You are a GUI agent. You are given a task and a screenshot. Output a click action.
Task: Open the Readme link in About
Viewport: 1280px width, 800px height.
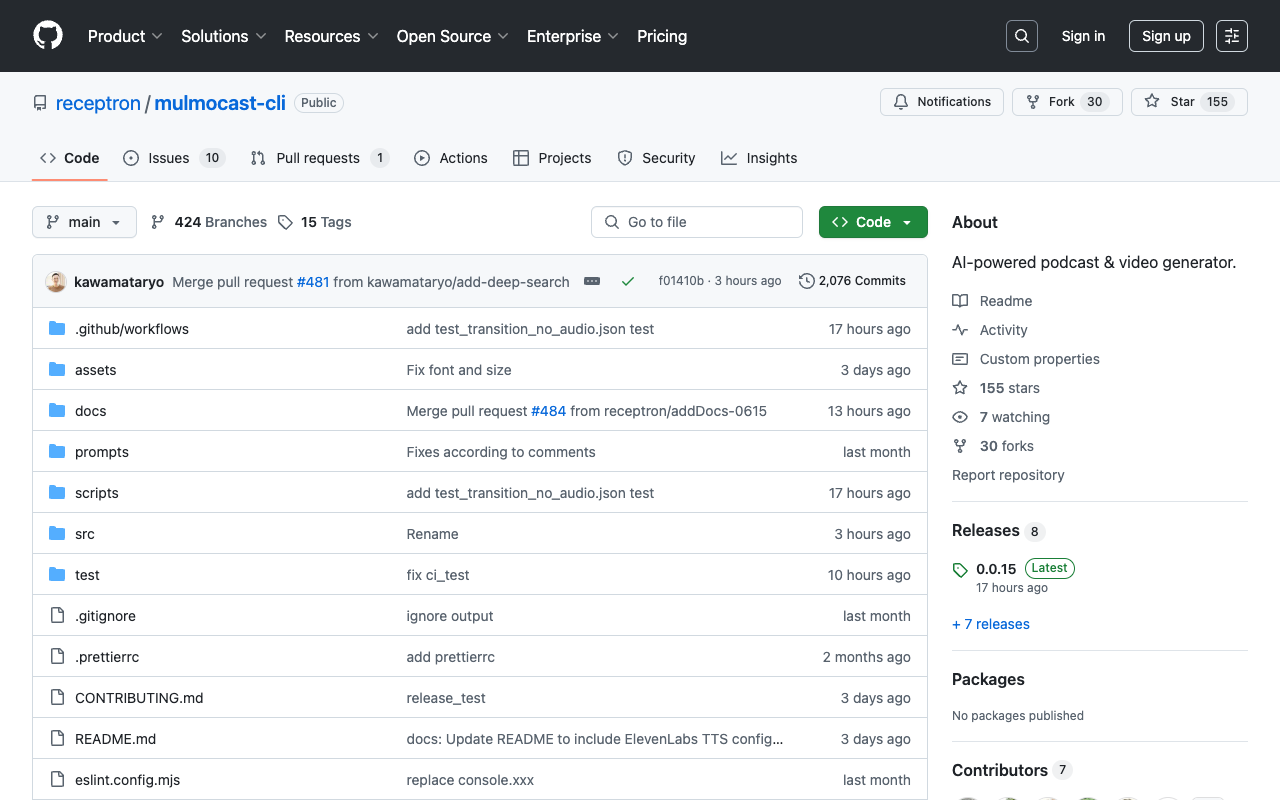pyautogui.click(x=992, y=301)
